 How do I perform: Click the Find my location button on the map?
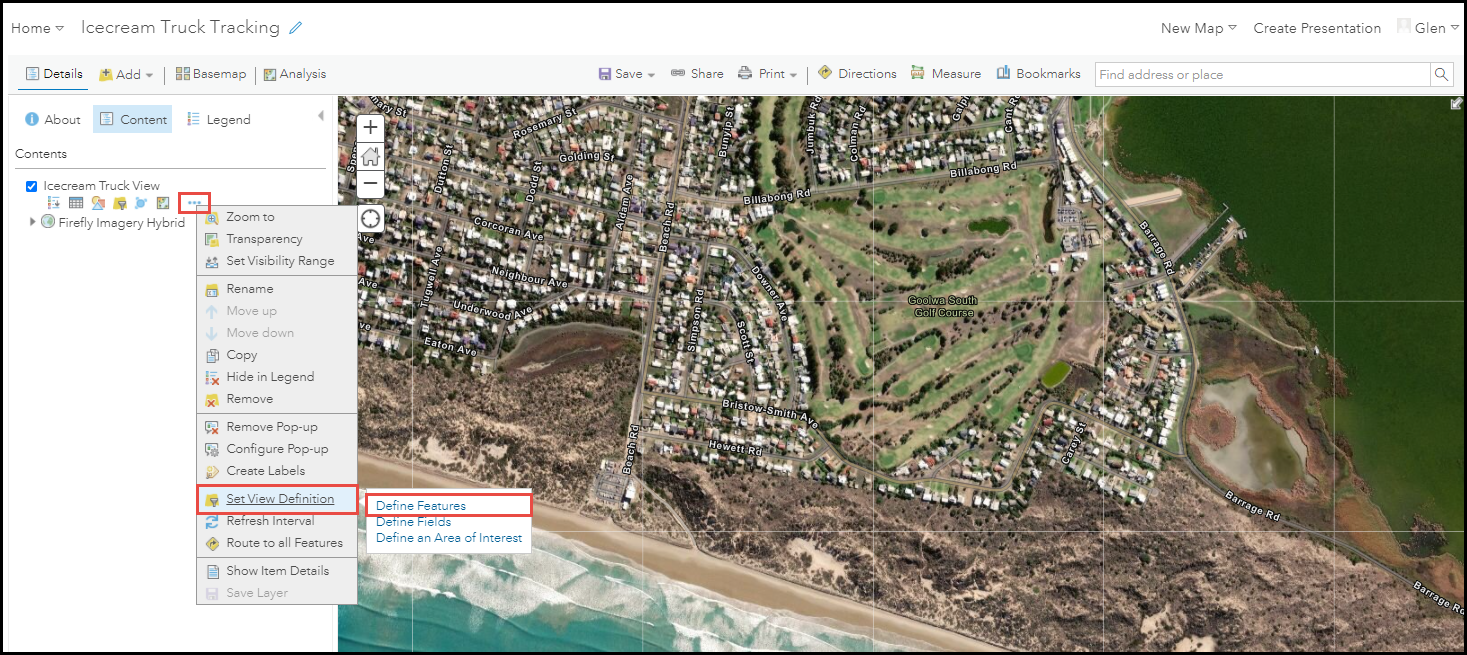[370, 218]
